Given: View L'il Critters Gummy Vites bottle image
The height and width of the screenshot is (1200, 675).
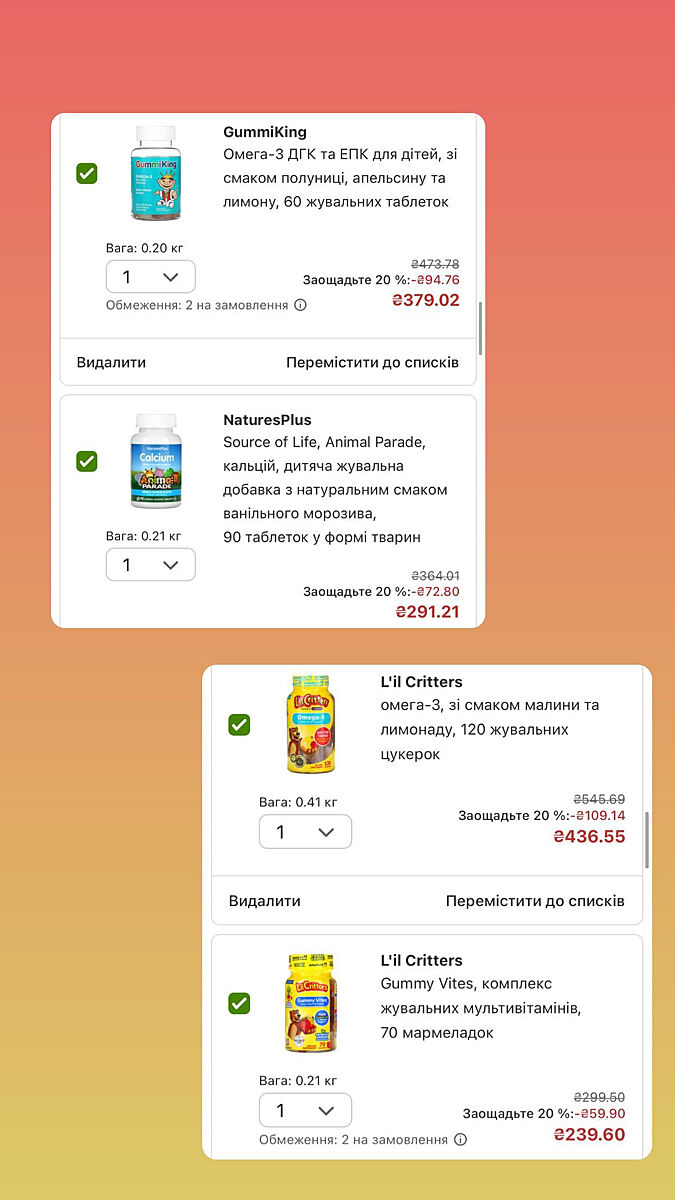Looking at the screenshot, I should 309,1003.
